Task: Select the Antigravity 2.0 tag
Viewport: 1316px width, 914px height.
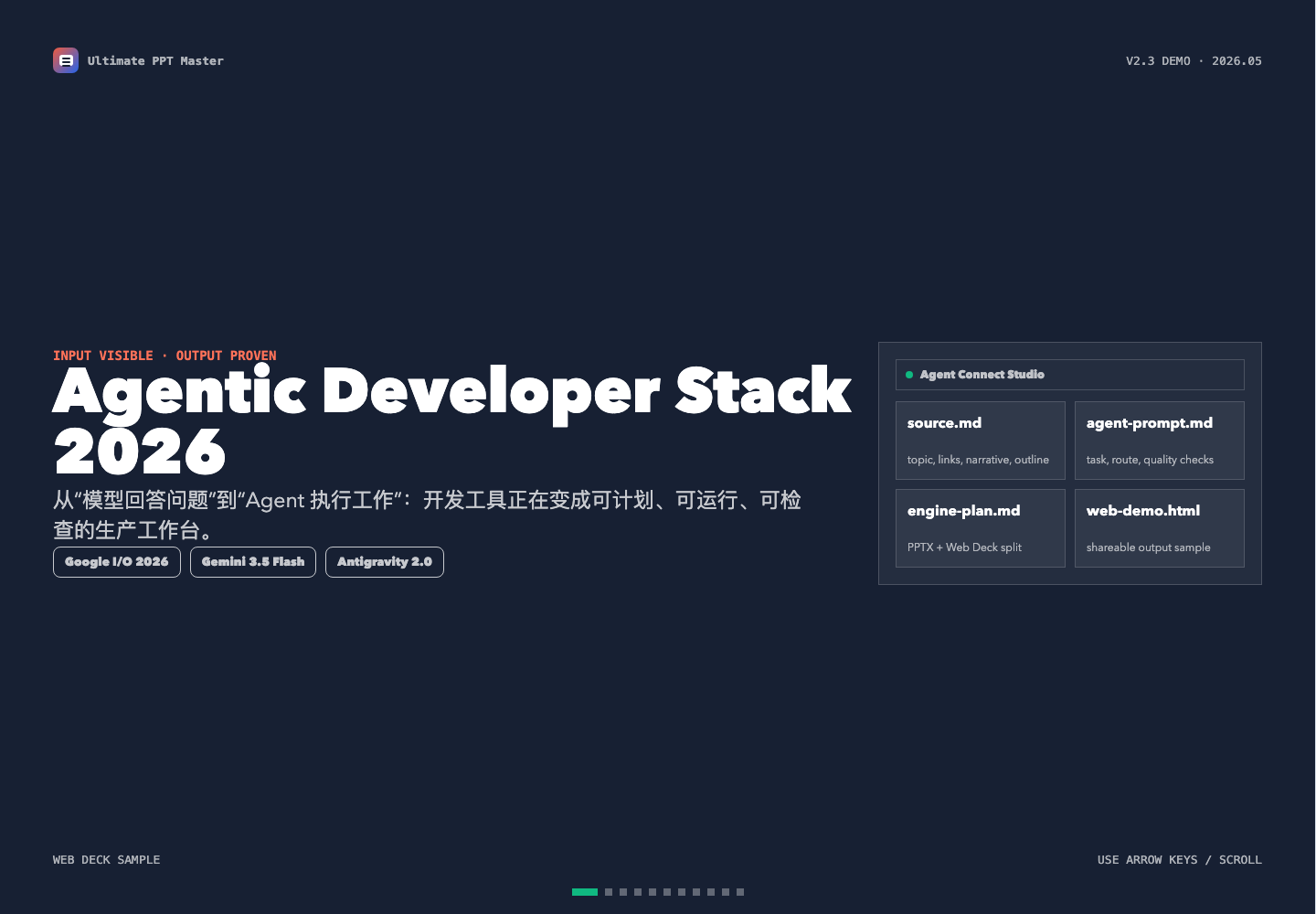Action: pos(385,562)
